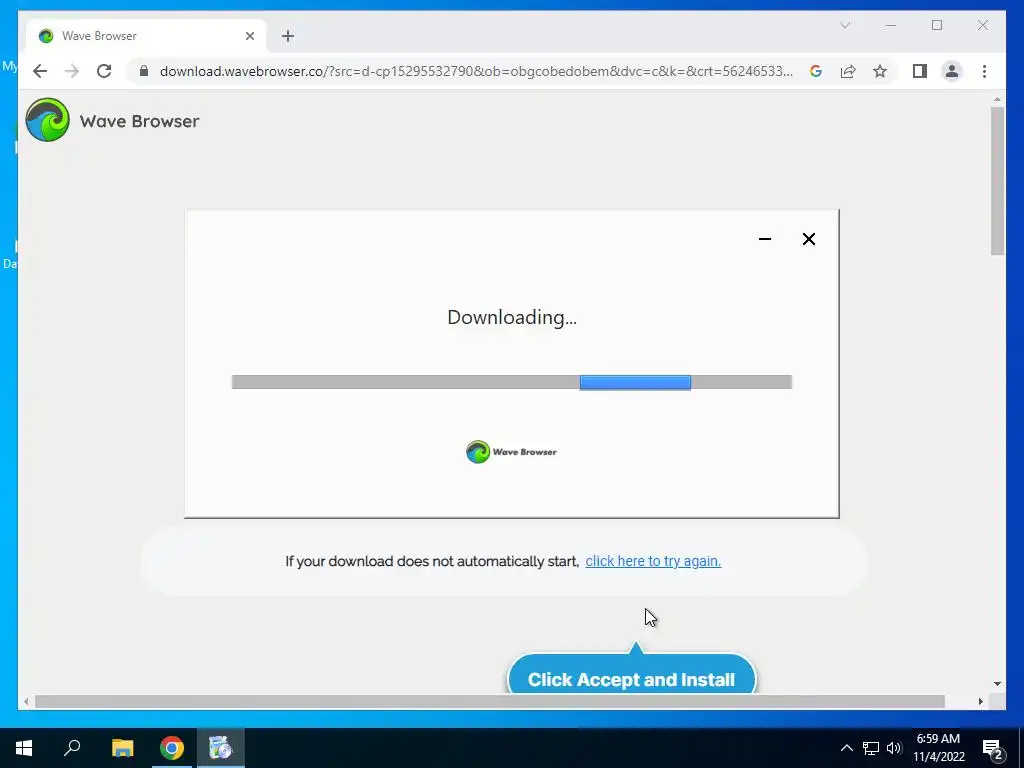Click the scroll-right arrow at the bottom
1024x768 pixels.
(x=981, y=701)
